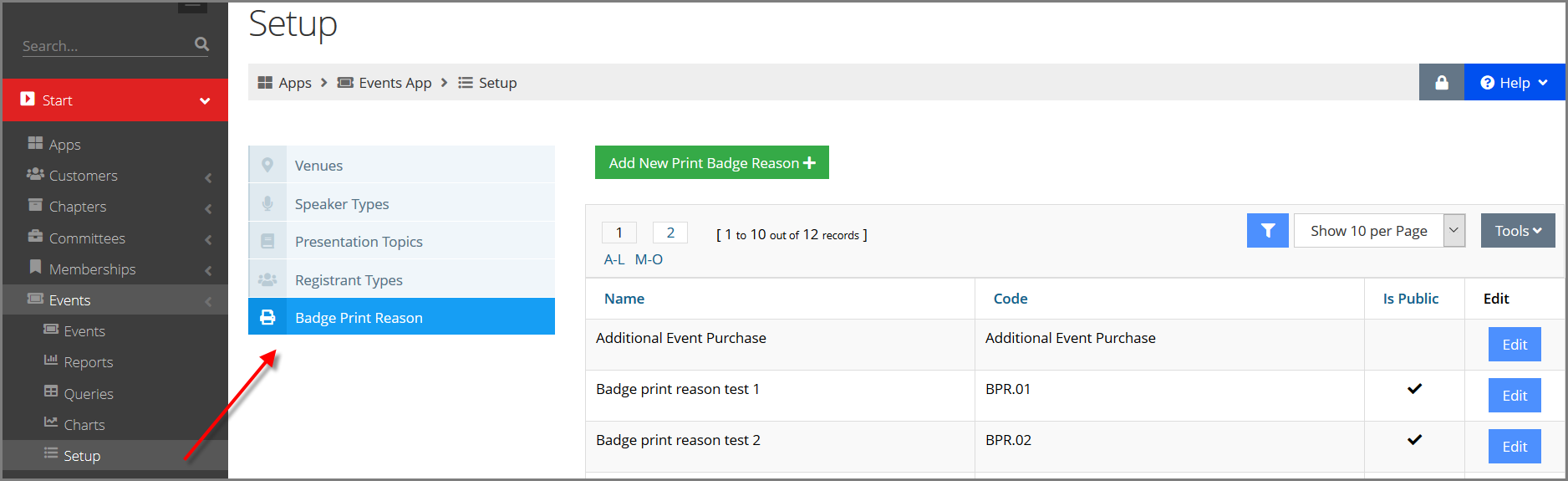
Task: Expand the Help menu
Action: click(x=1515, y=82)
